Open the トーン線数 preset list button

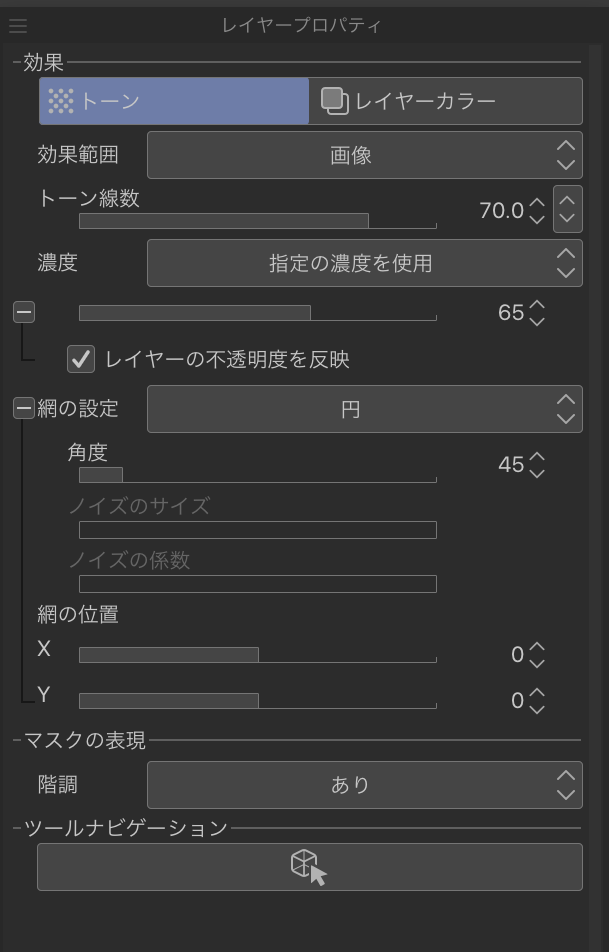(567, 209)
